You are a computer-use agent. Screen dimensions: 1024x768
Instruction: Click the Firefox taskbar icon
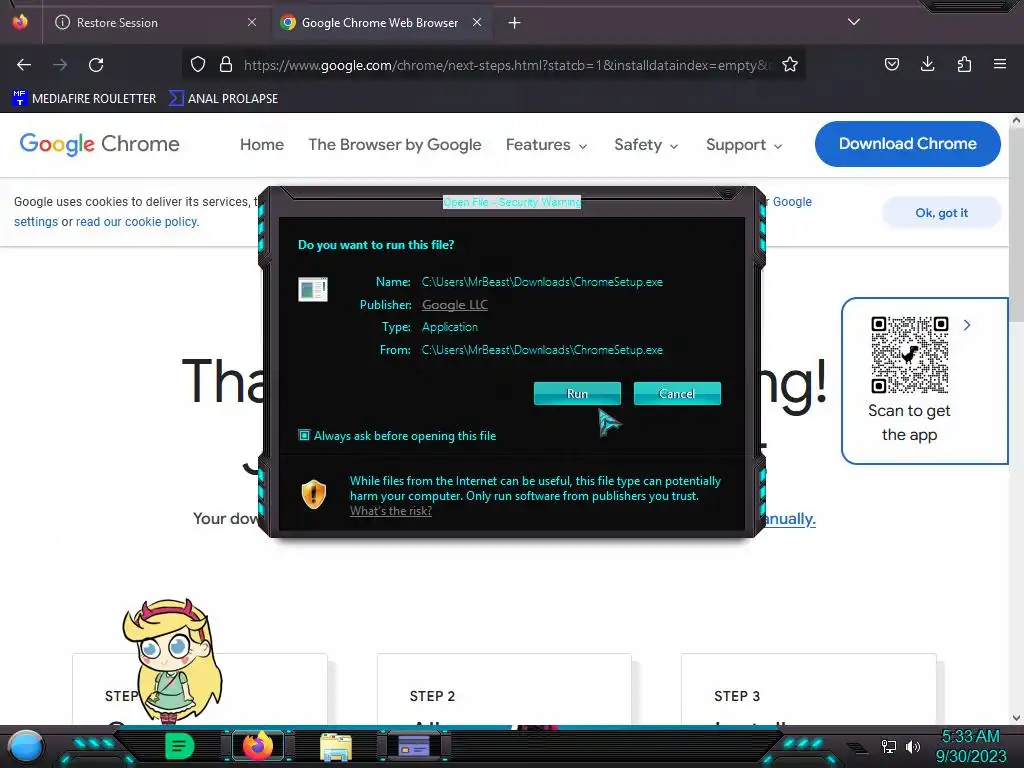(258, 746)
